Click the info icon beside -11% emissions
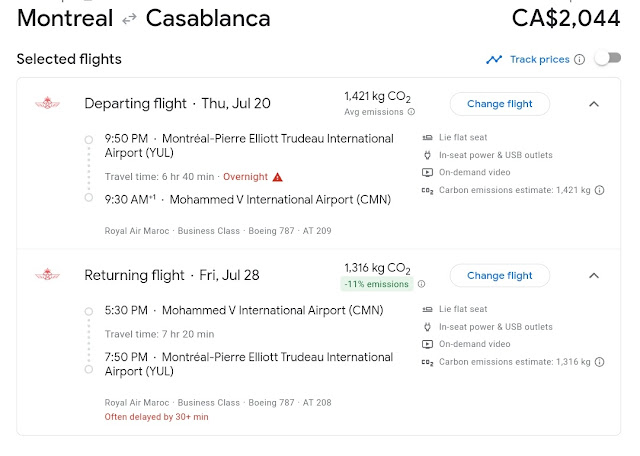Viewport: 640px width, 456px height. click(421, 284)
